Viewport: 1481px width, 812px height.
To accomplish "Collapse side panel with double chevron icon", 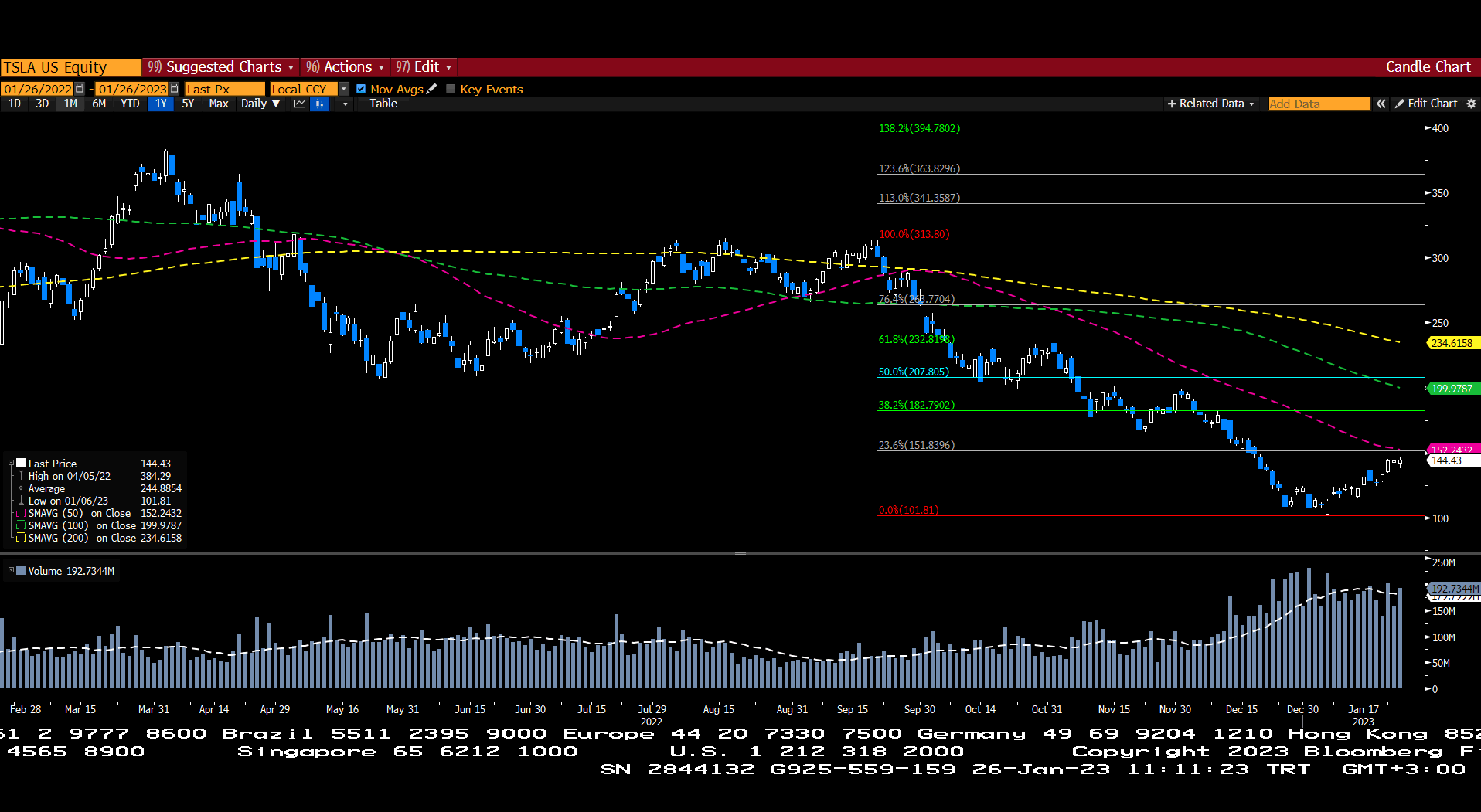I will coord(1381,104).
